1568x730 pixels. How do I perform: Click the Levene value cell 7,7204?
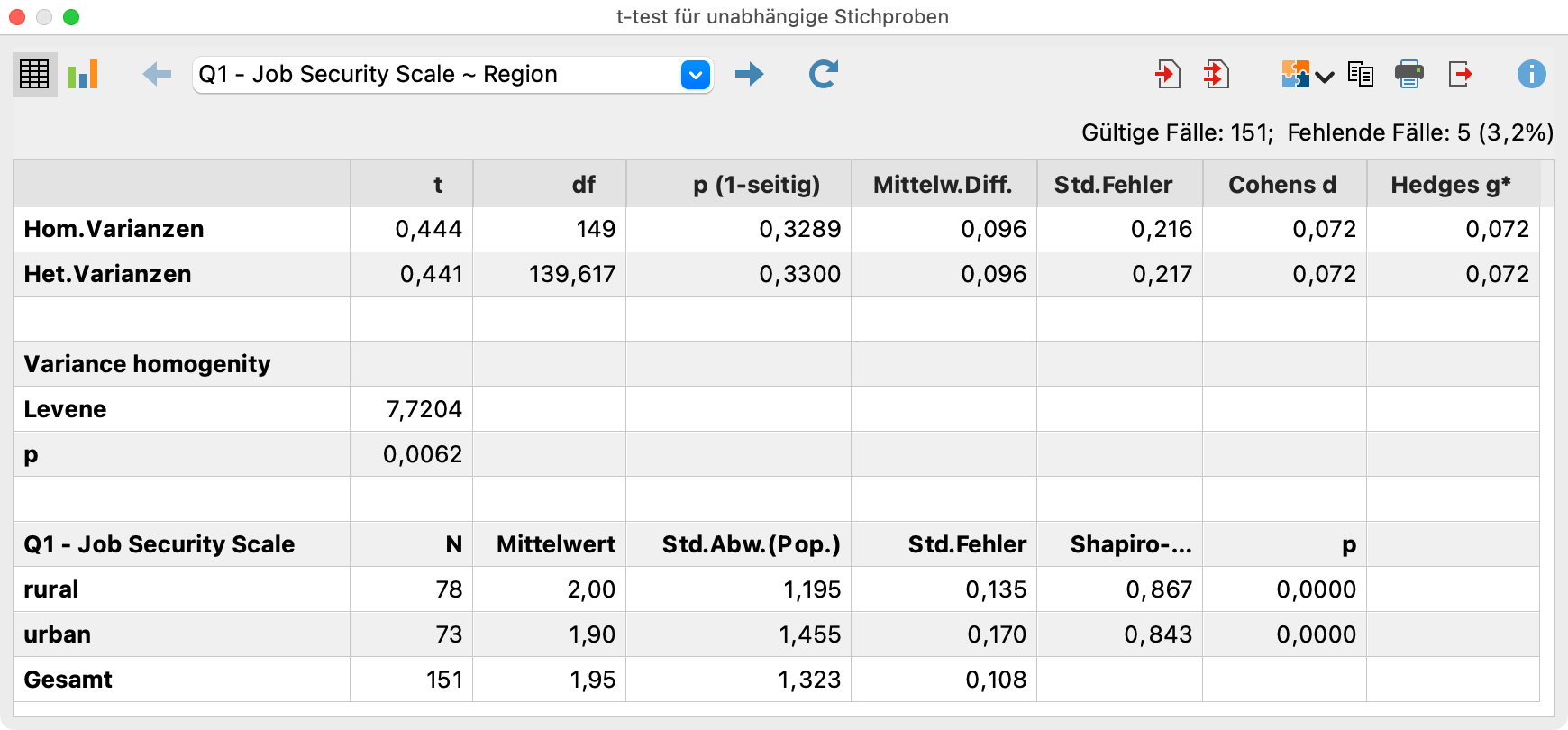[x=424, y=409]
